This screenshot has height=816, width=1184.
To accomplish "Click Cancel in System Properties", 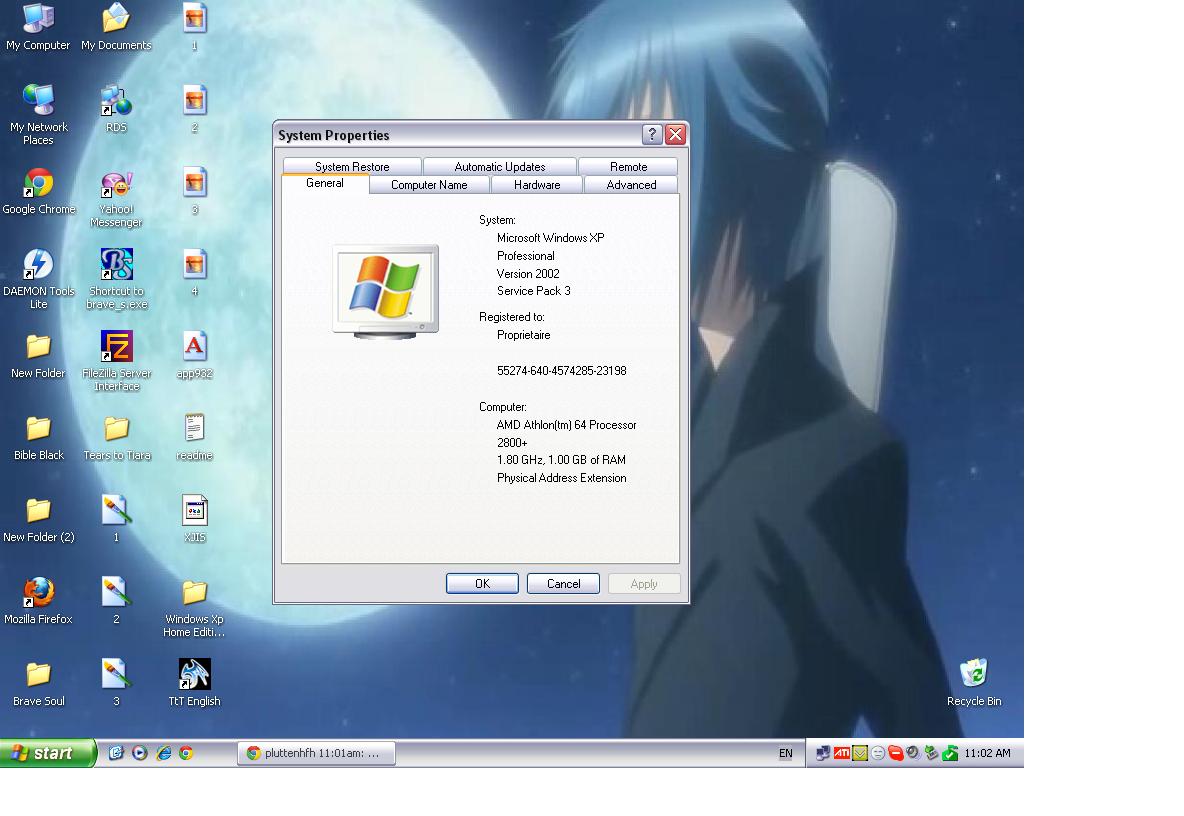I will click(563, 584).
